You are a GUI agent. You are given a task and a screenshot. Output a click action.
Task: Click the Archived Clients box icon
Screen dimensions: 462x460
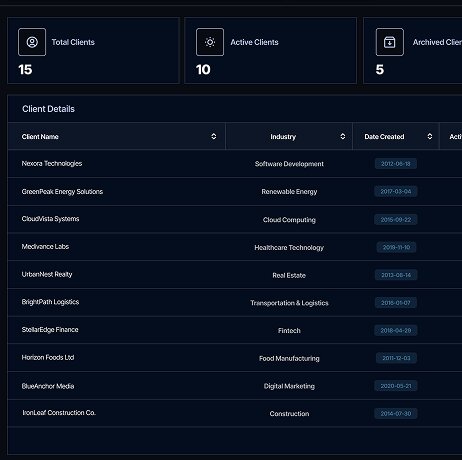(x=390, y=42)
